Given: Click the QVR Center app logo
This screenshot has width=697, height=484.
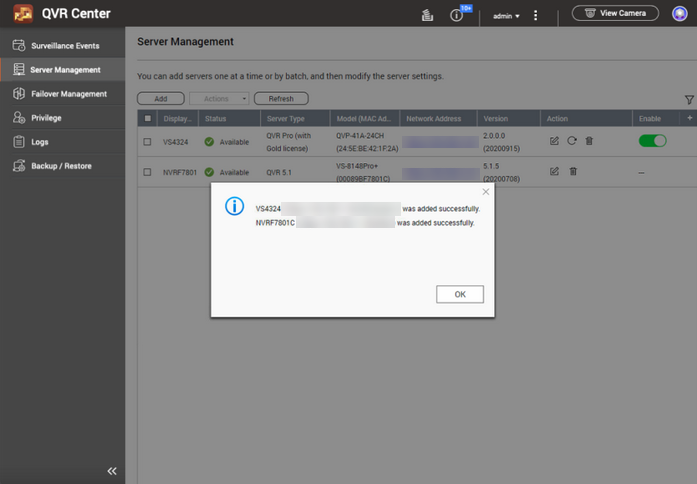Looking at the screenshot, I should point(23,14).
